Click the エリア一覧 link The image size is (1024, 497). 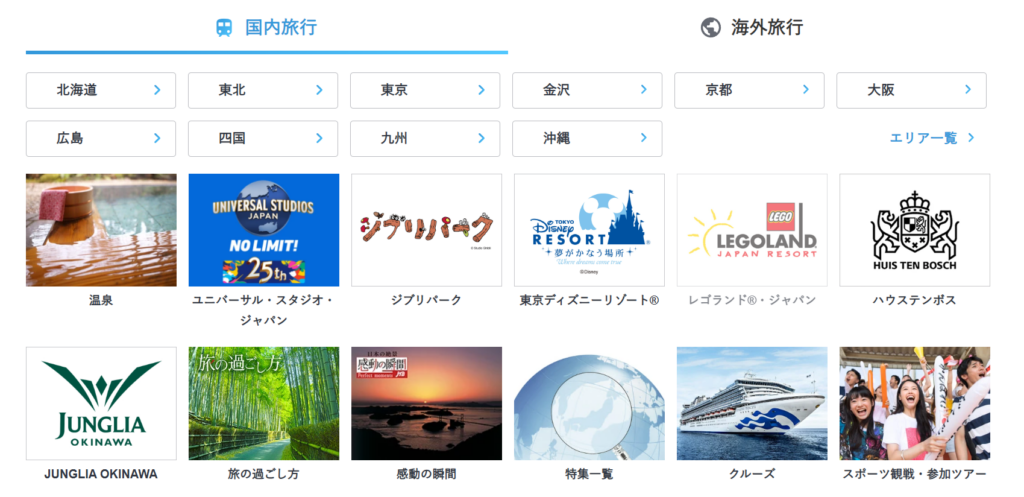931,139
